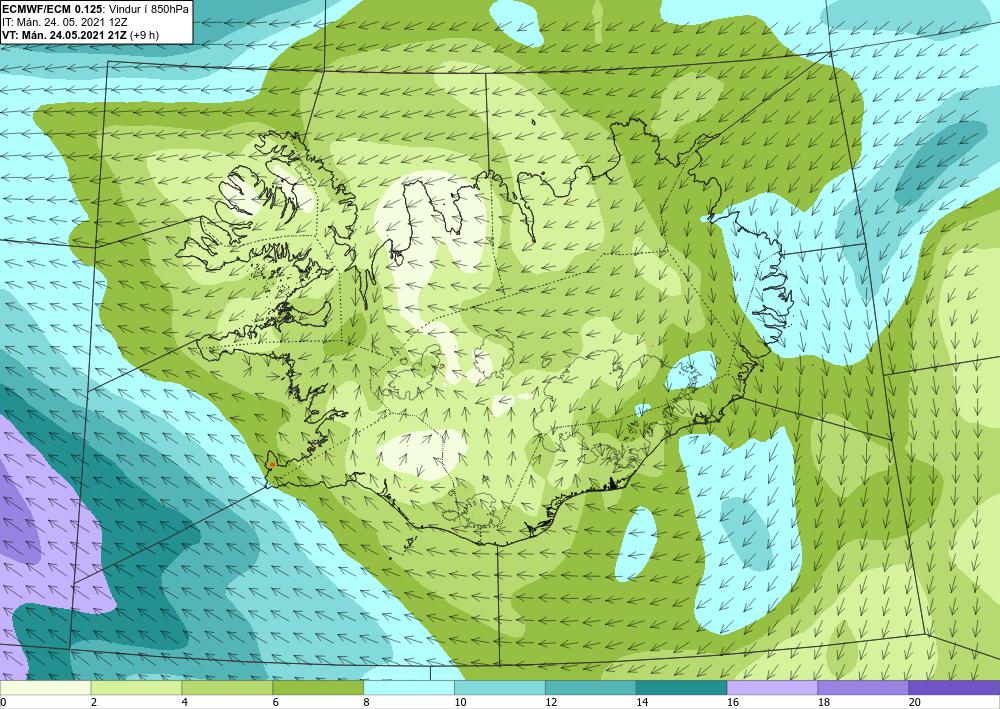Viewport: 1000px width, 709px height.
Task: Select the palest 0–2 legend color swatch
Action: coord(45,688)
